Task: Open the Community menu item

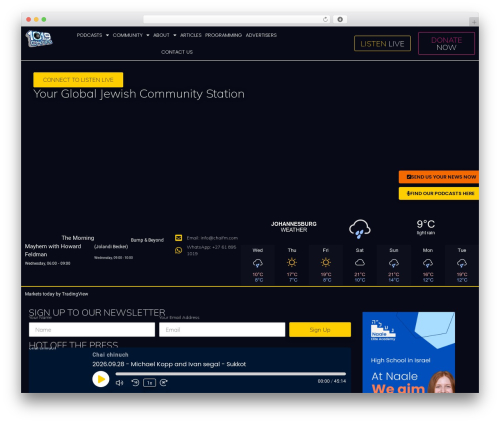Action: tap(128, 35)
